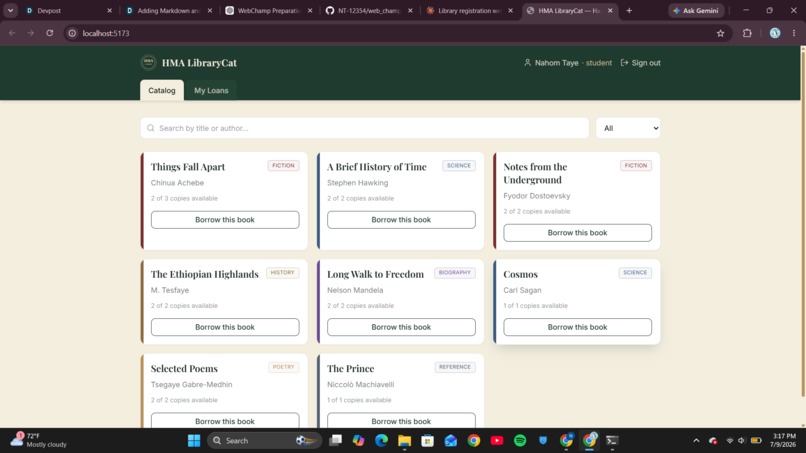This screenshot has width=806, height=453.
Task: Open YouTube from the taskbar
Action: click(497, 441)
